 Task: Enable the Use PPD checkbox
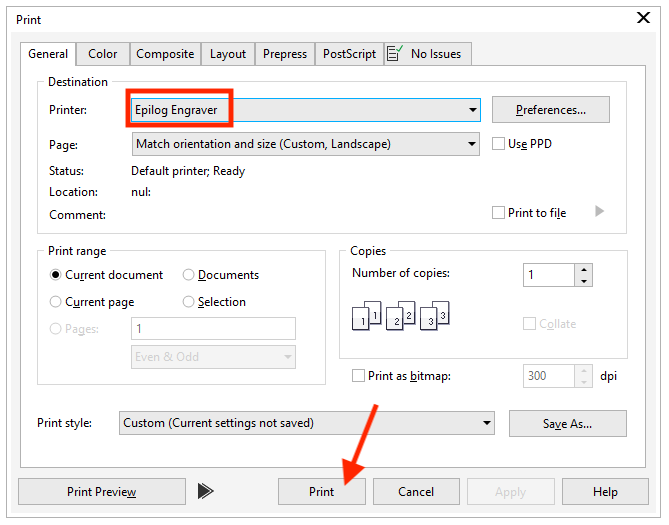click(498, 143)
